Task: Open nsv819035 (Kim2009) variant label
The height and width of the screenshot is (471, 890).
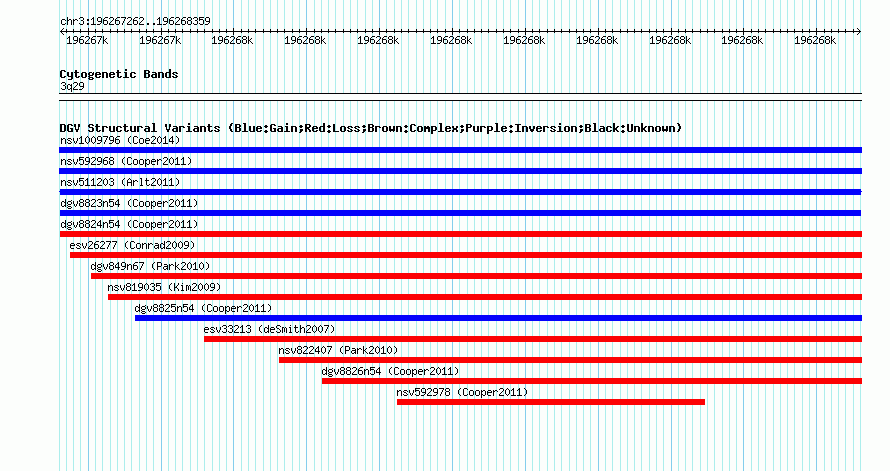Action: click(x=164, y=287)
